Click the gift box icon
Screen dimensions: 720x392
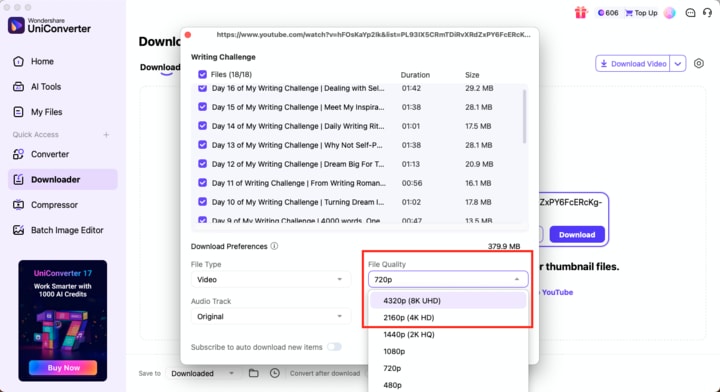coord(581,12)
